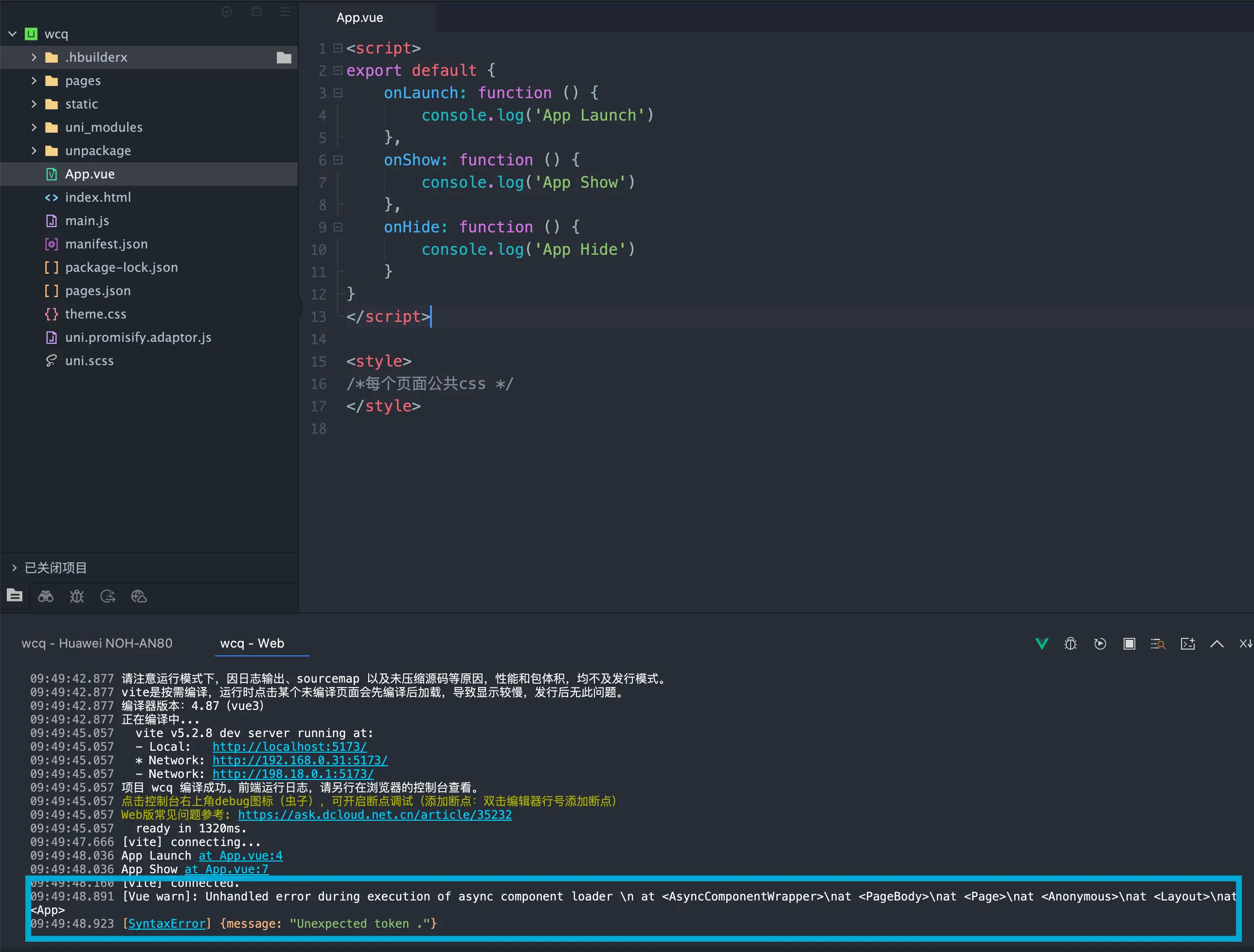
Task: Toggle fold marker on line 9 onHide
Action: click(339, 227)
